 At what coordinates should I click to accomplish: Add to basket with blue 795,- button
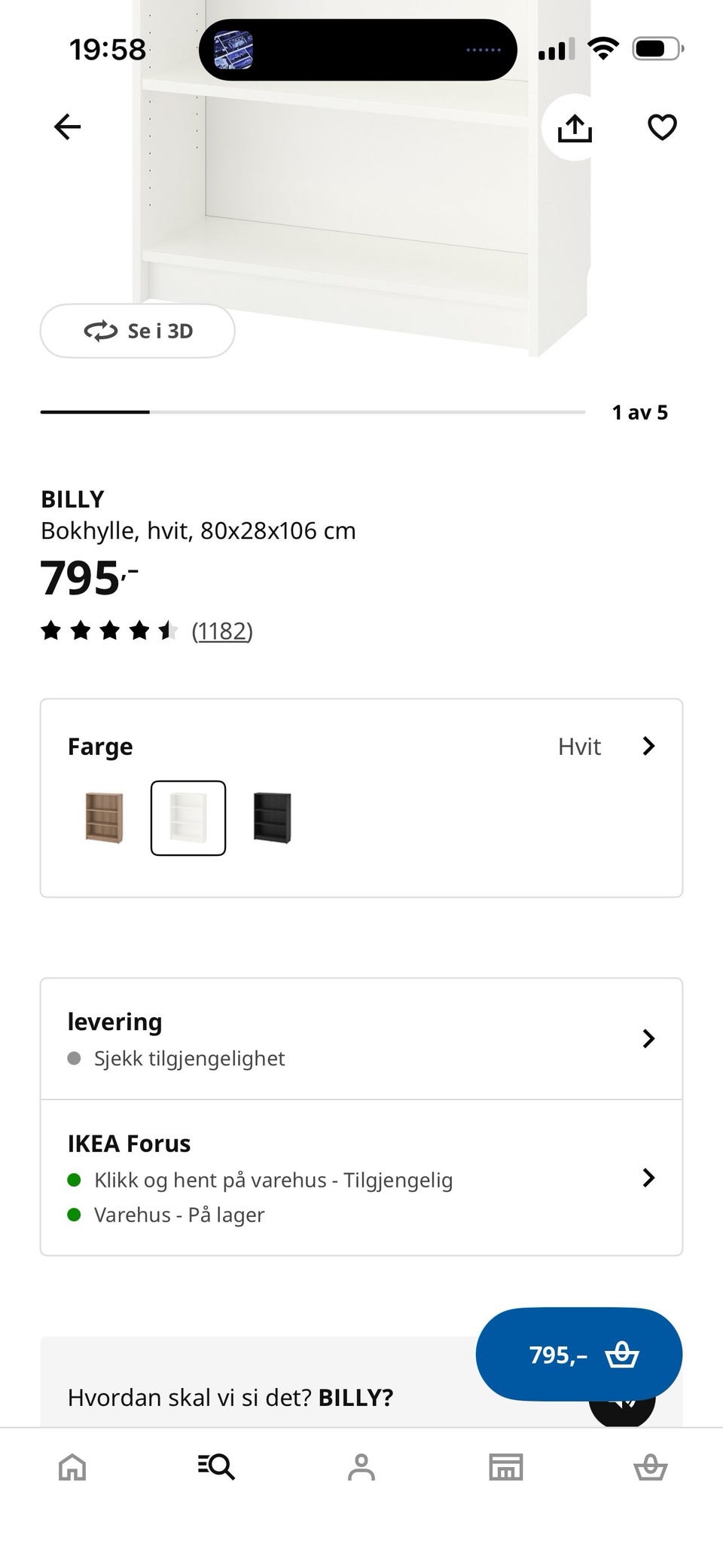point(578,1354)
